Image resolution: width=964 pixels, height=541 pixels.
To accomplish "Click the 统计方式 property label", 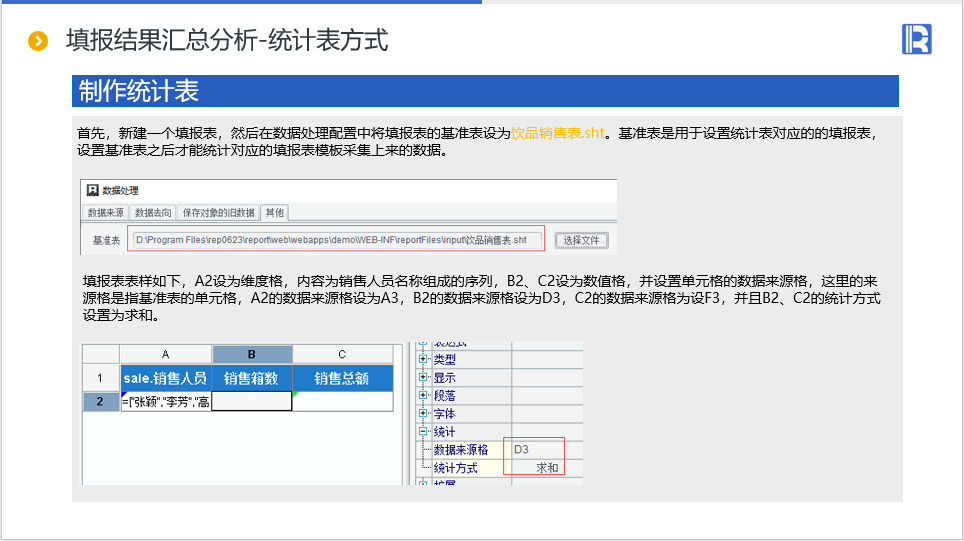I will point(456,468).
